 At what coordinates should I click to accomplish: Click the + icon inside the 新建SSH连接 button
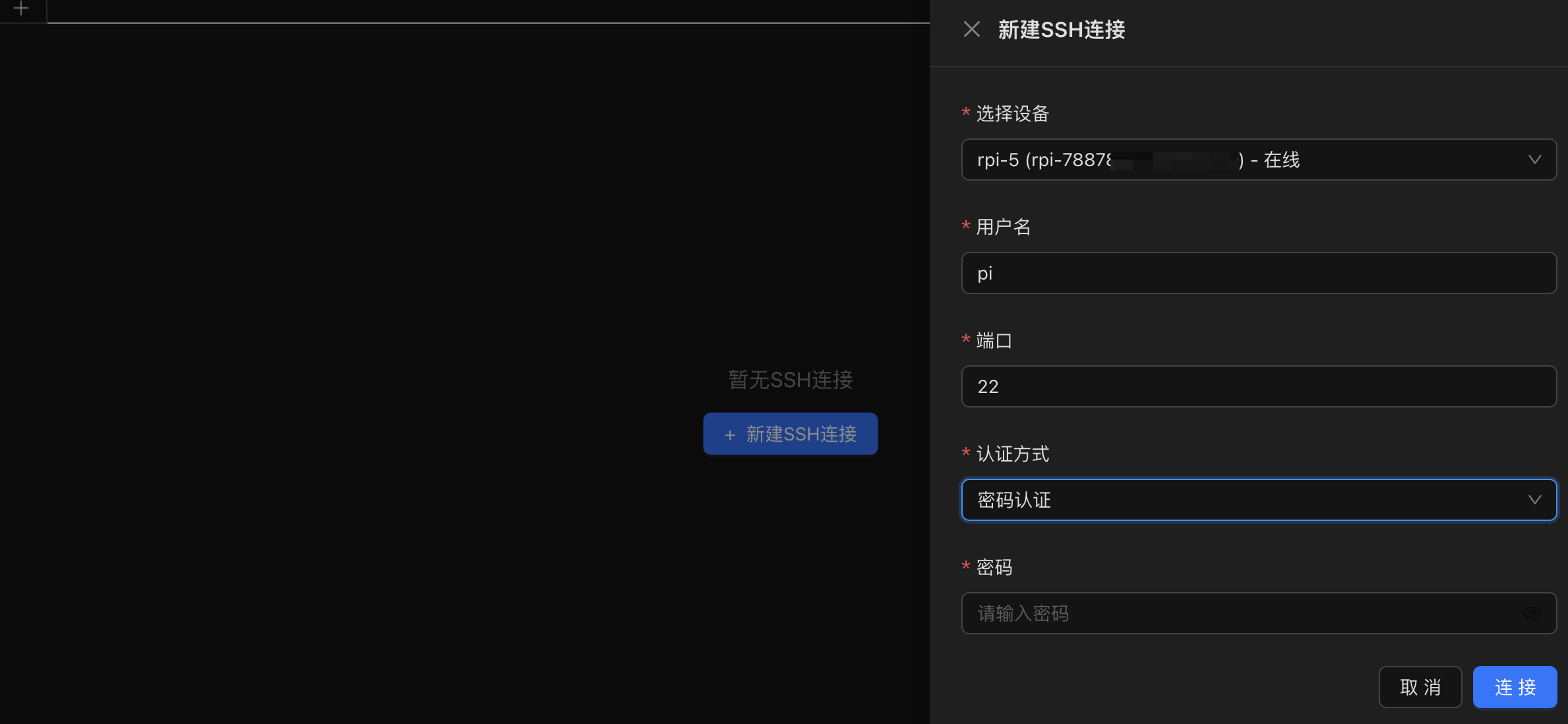729,435
